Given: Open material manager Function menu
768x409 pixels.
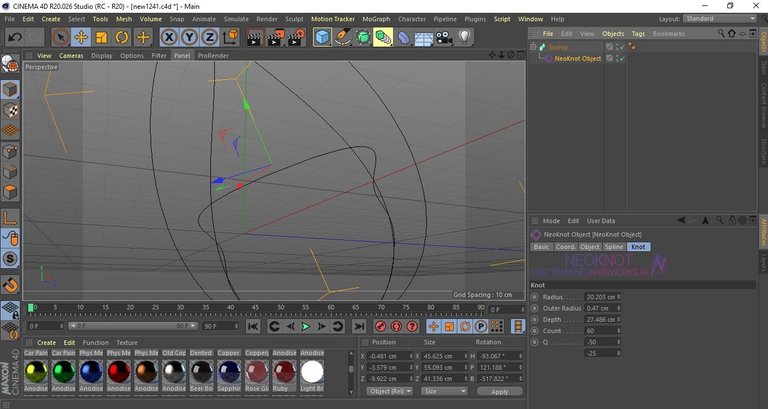Looking at the screenshot, I should 96,343.
